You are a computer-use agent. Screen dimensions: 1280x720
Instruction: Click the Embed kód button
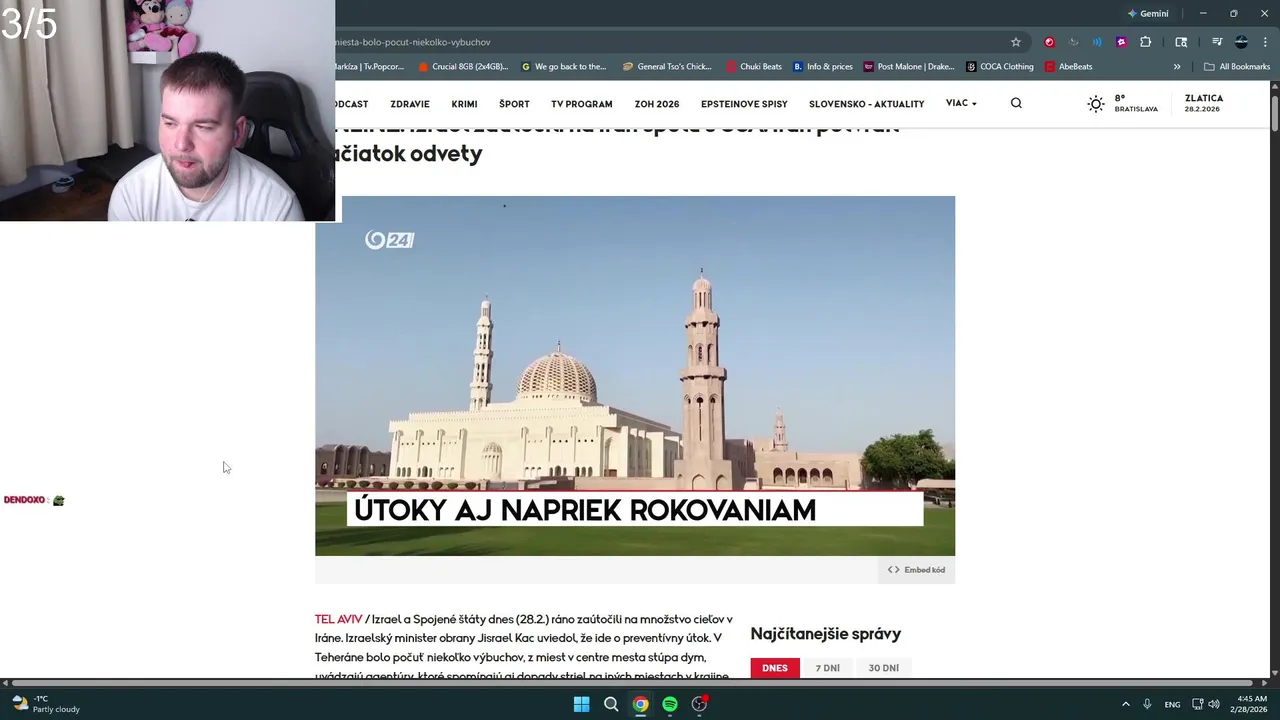916,570
